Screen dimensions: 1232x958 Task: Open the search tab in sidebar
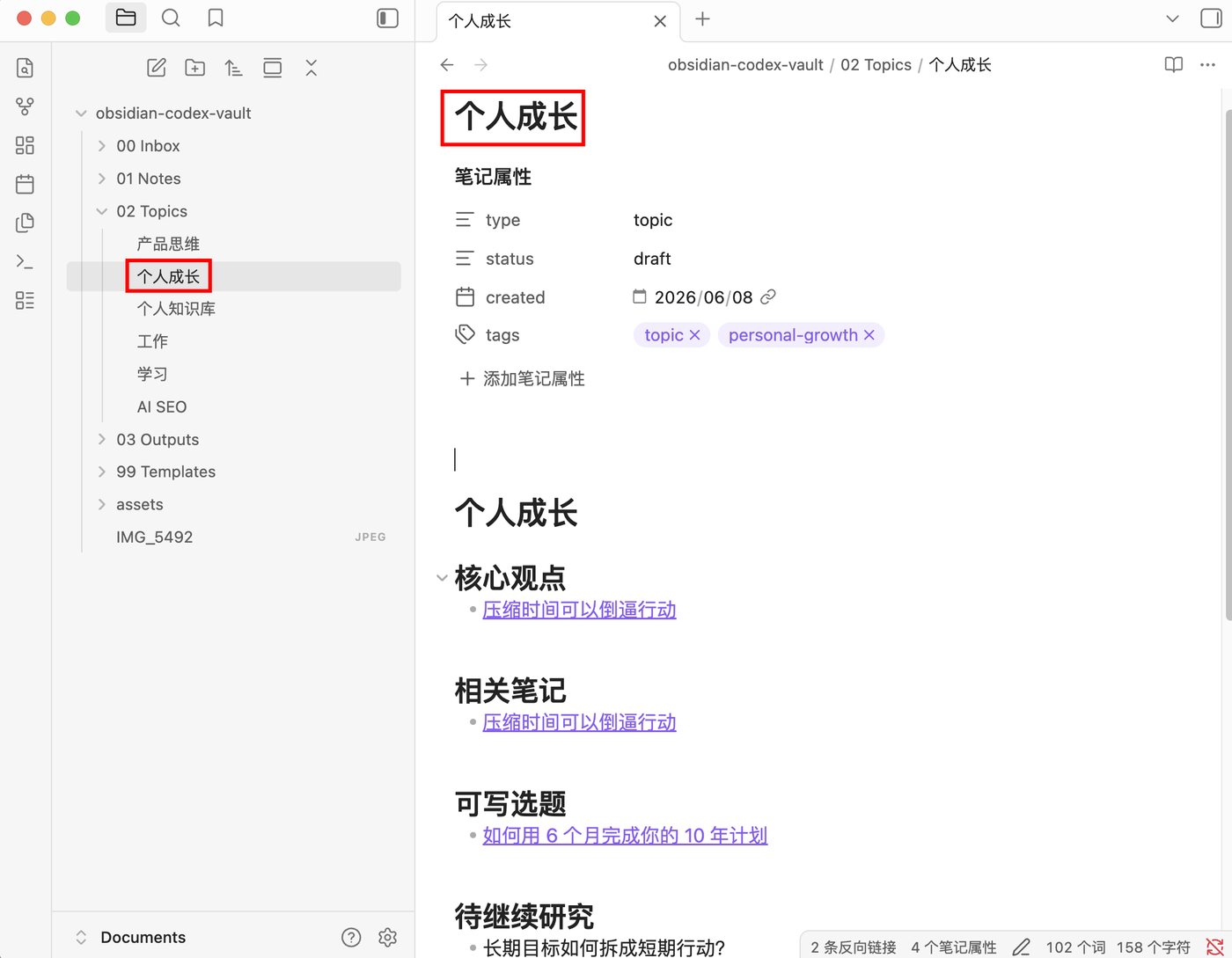tap(171, 18)
